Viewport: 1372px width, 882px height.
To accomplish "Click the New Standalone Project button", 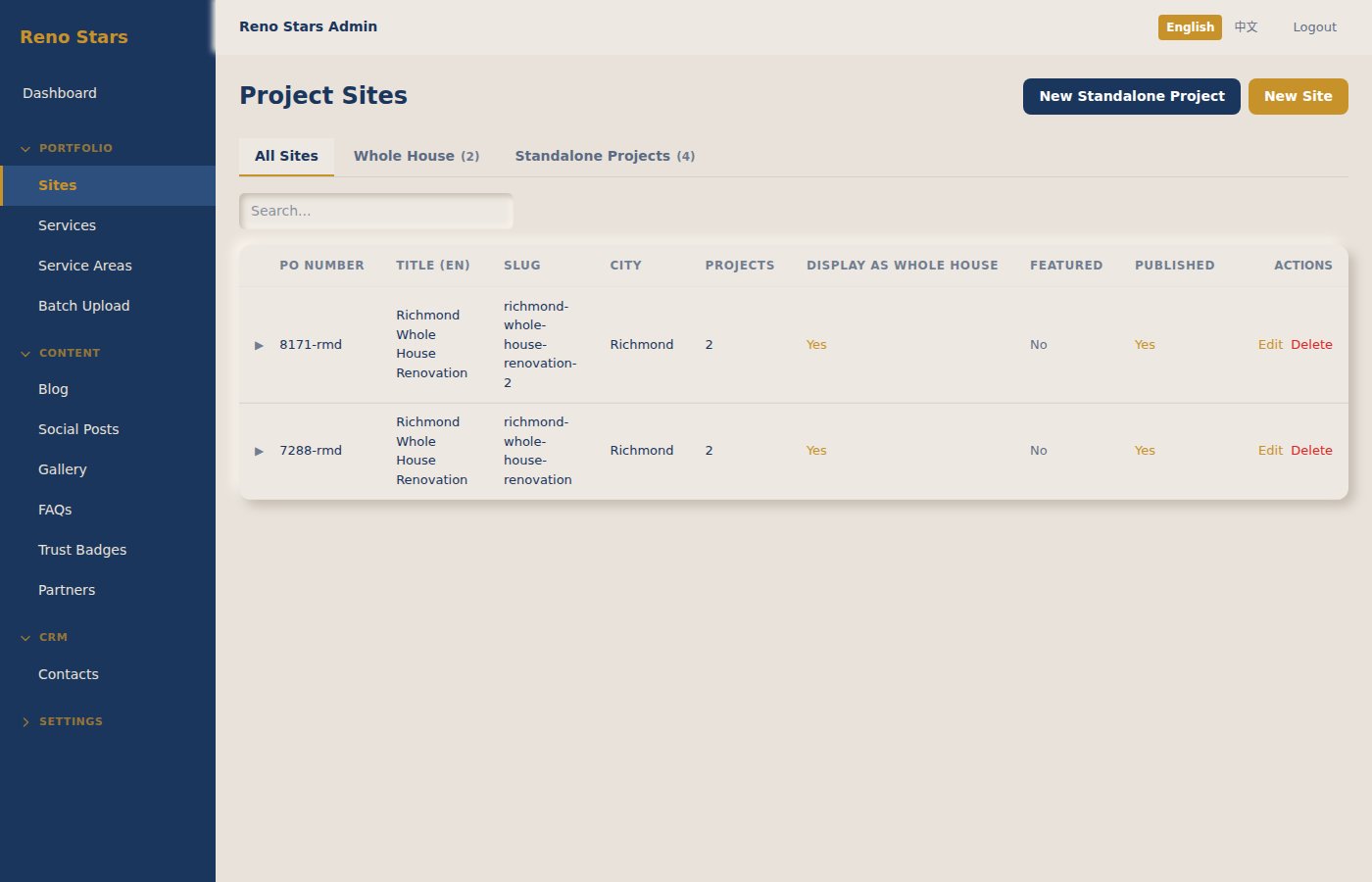I will [1131, 96].
